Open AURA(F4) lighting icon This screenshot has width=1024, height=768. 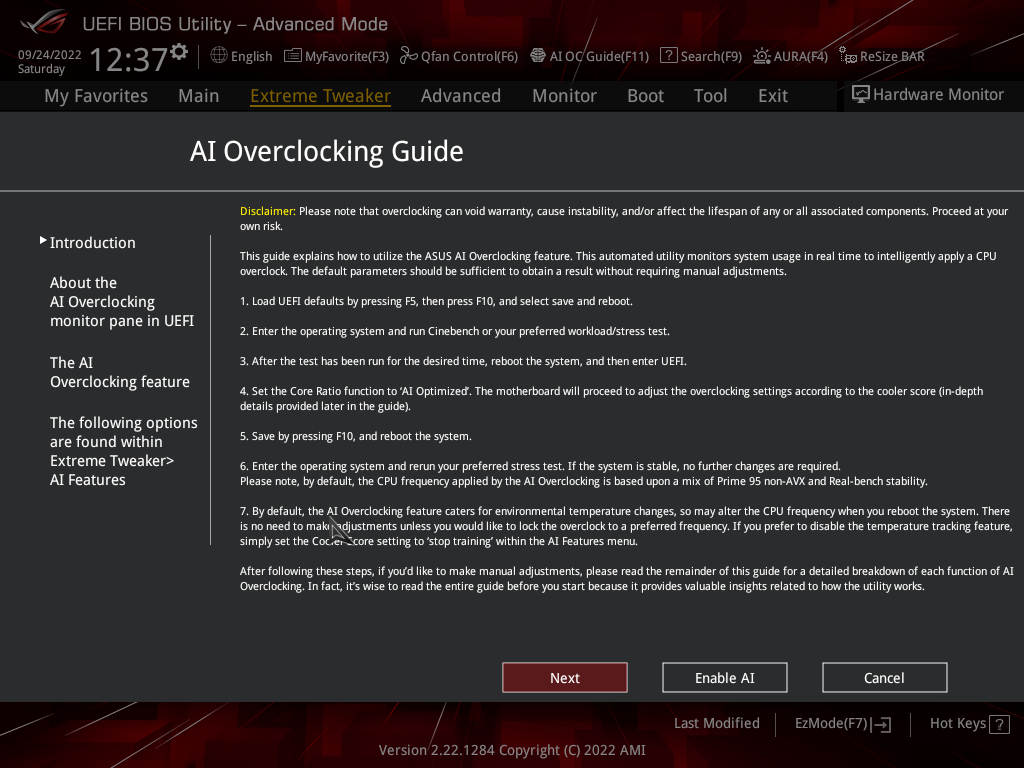(x=762, y=56)
